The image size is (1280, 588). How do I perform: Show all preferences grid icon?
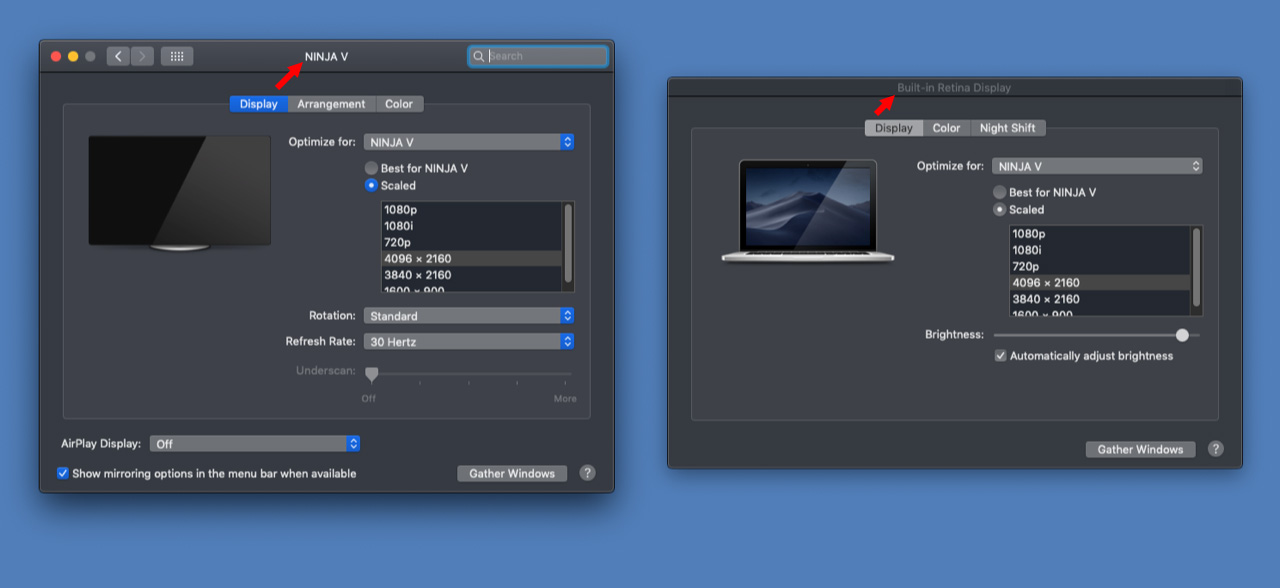[177, 56]
